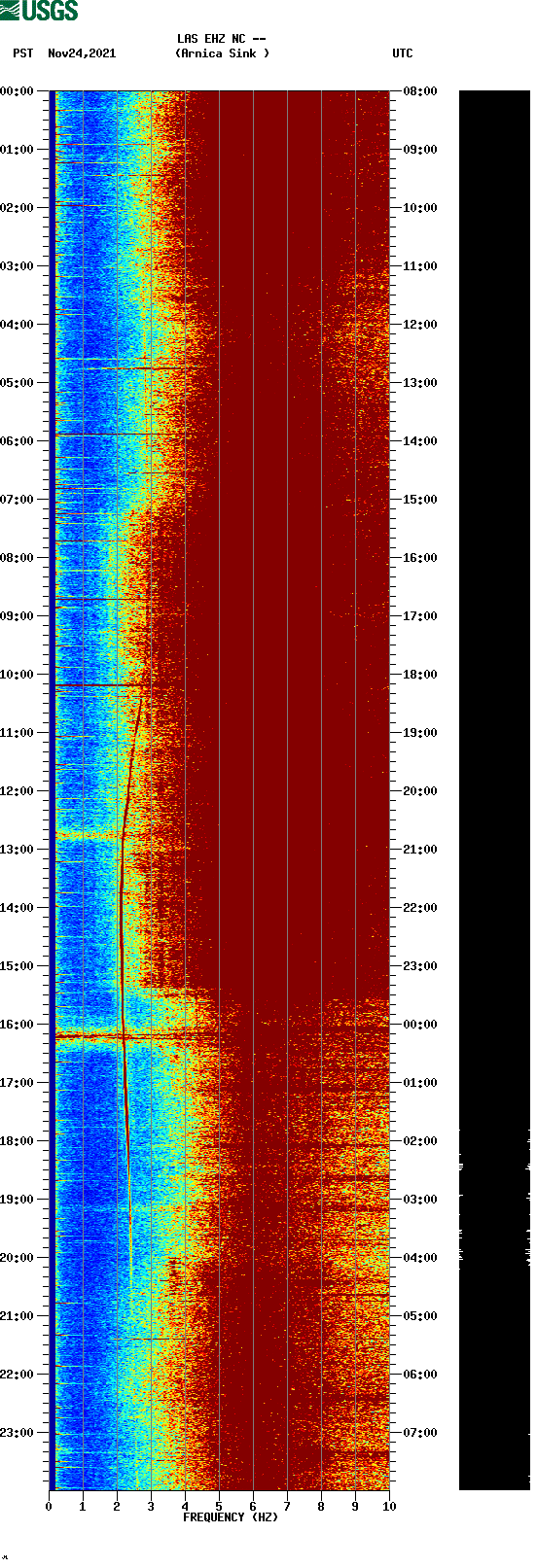Viewport: 537px width, 1568px height.
Task: Click the 'UTC' timezone label
Action: pyautogui.click(x=403, y=53)
